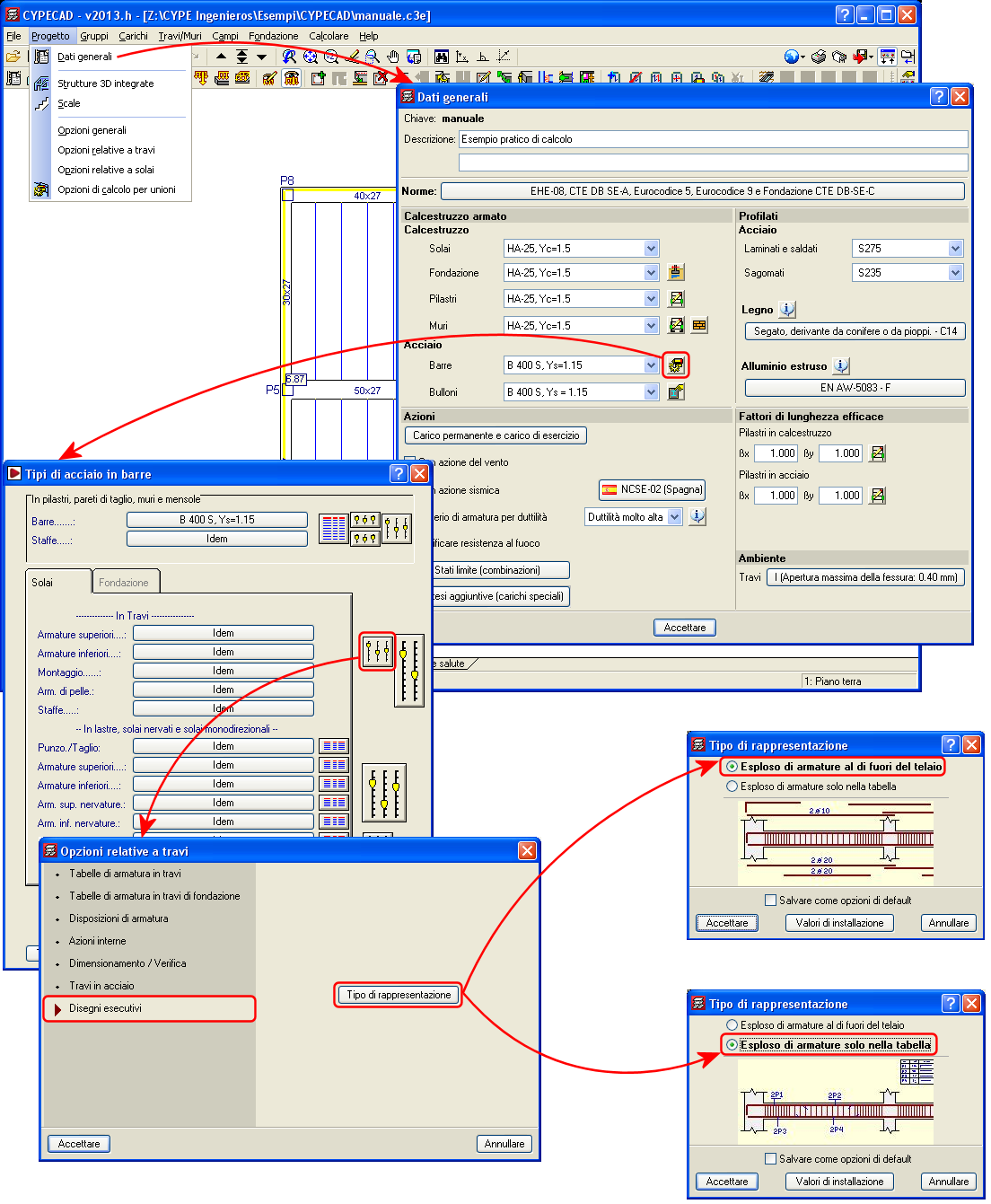
Task: Click the move-up-level triangle icon in the toolbar
Action: click(221, 57)
